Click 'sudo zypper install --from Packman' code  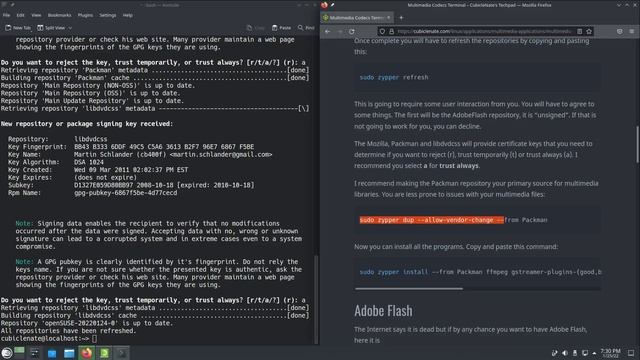[x=480, y=272]
